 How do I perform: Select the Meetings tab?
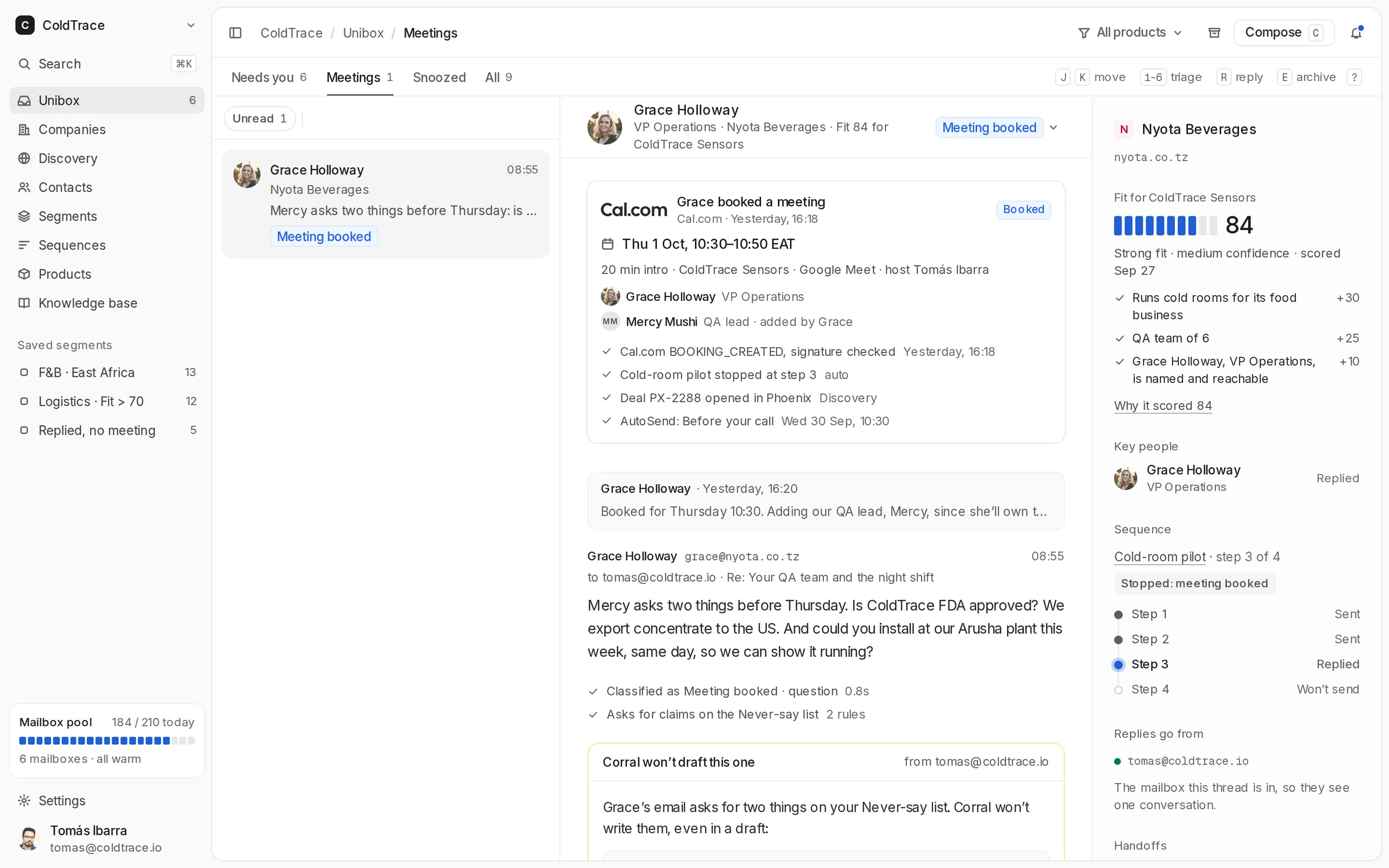tap(359, 78)
